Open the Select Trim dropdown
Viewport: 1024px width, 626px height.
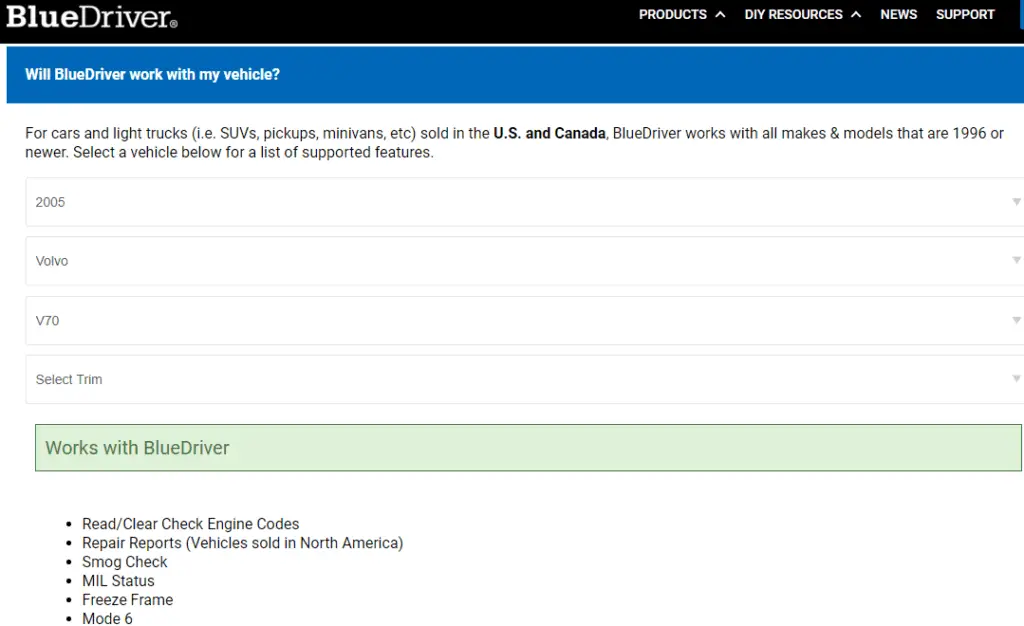click(524, 379)
